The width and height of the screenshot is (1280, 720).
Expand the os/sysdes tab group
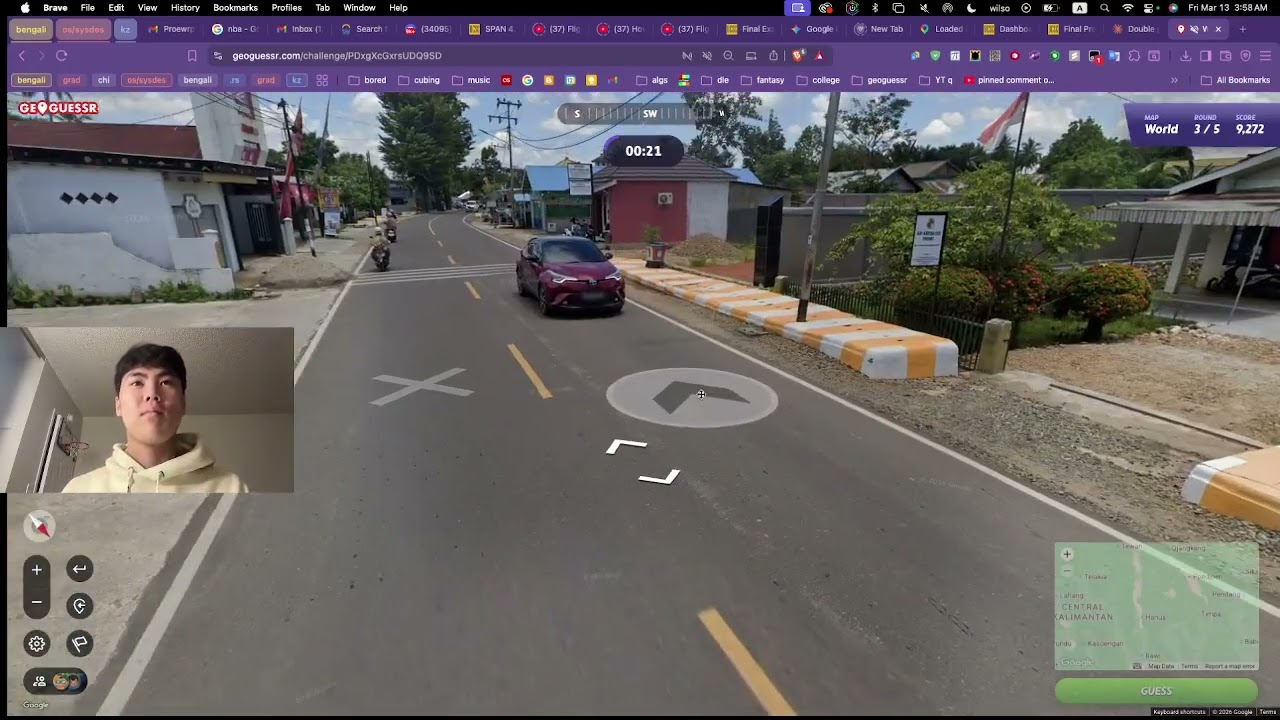(x=83, y=29)
